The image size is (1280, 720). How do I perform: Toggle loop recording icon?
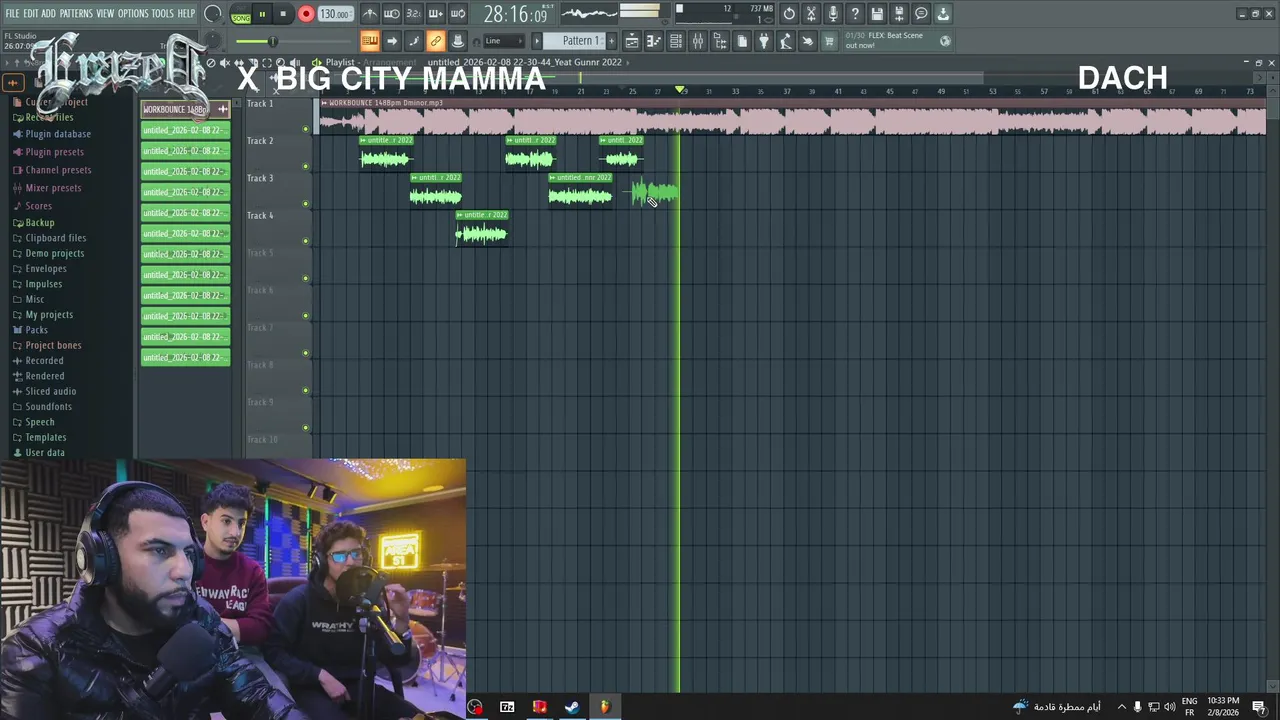pos(458,14)
